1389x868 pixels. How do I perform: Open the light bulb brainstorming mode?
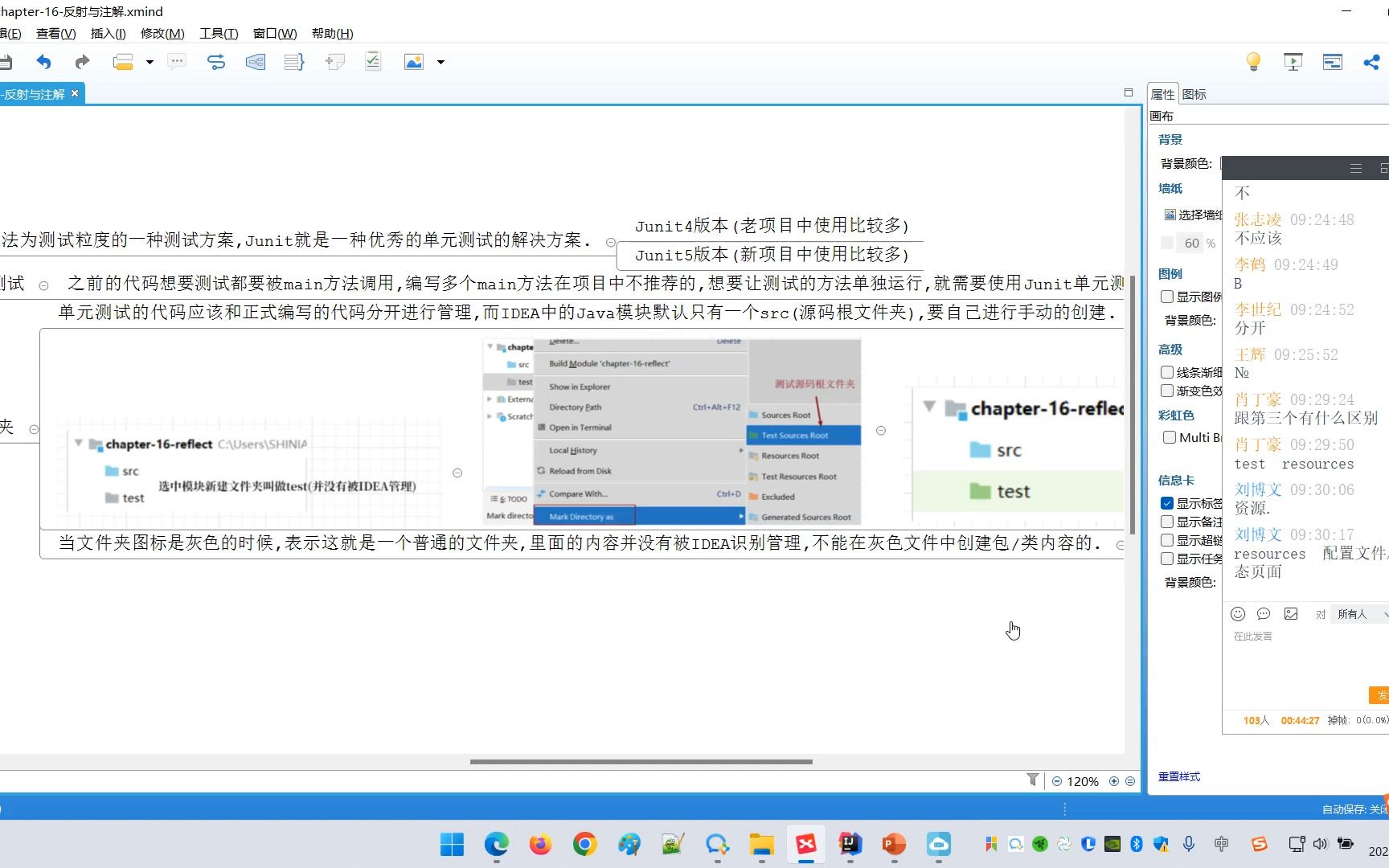(1253, 62)
